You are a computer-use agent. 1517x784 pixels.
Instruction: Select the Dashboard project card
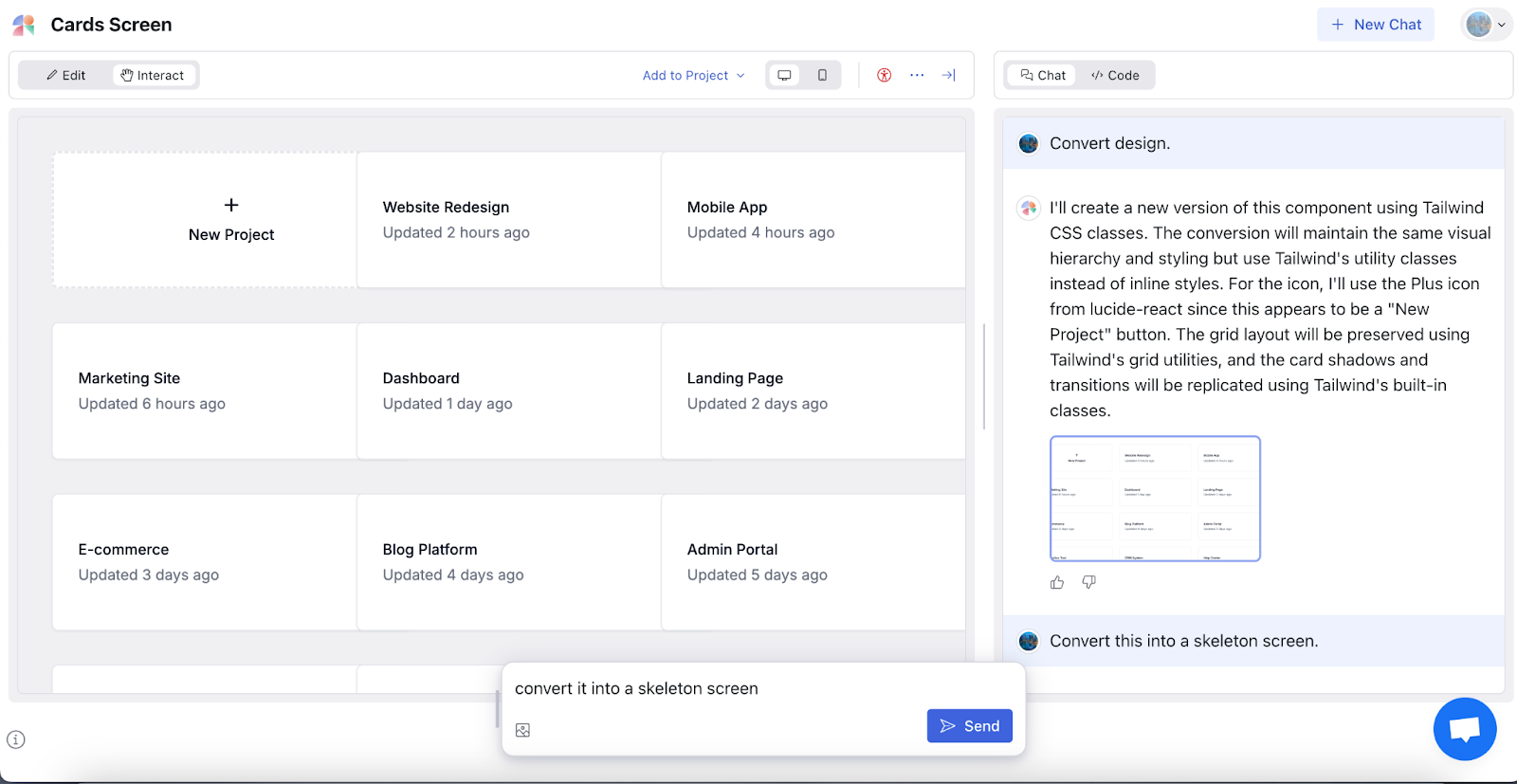[509, 391]
